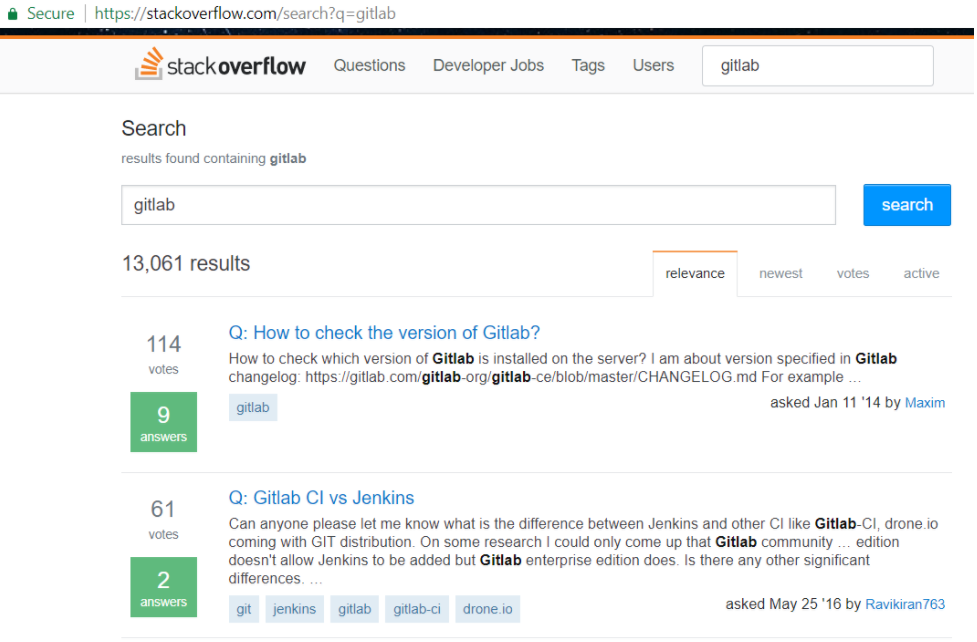The image size is (977, 642).
Task: Click into the gitlab search input field
Action: 478,205
